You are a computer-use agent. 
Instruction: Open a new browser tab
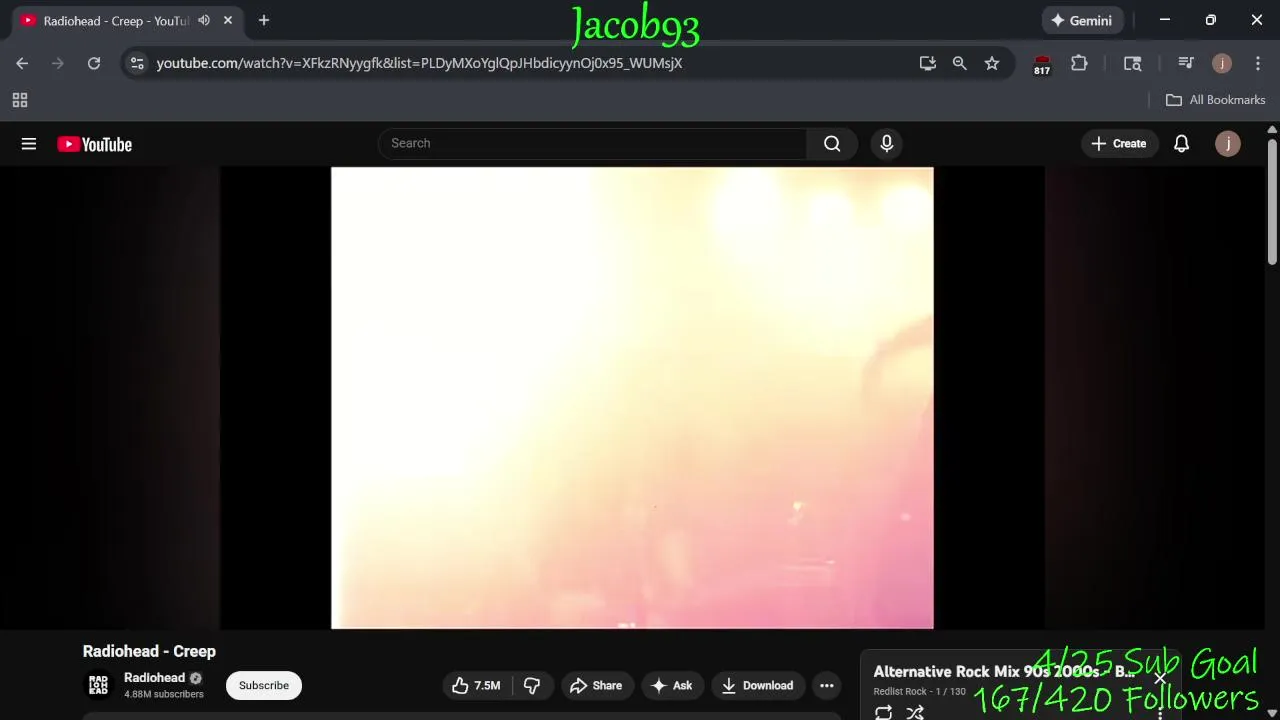point(264,20)
